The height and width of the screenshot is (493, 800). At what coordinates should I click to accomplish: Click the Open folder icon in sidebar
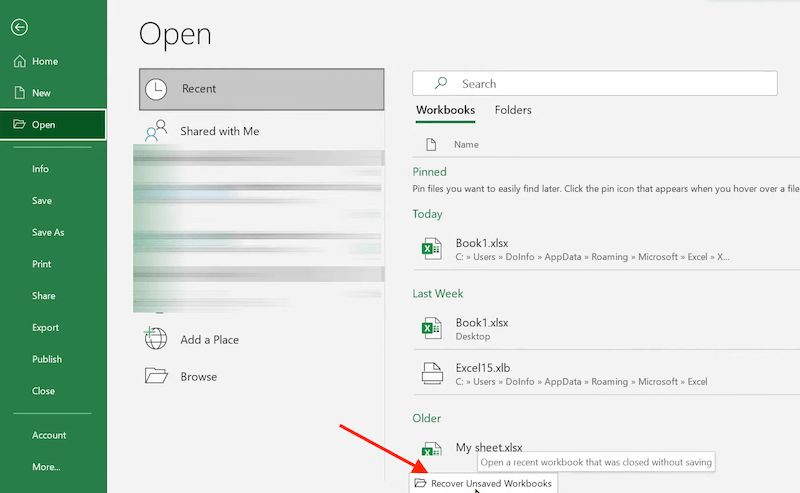pyautogui.click(x=19, y=124)
